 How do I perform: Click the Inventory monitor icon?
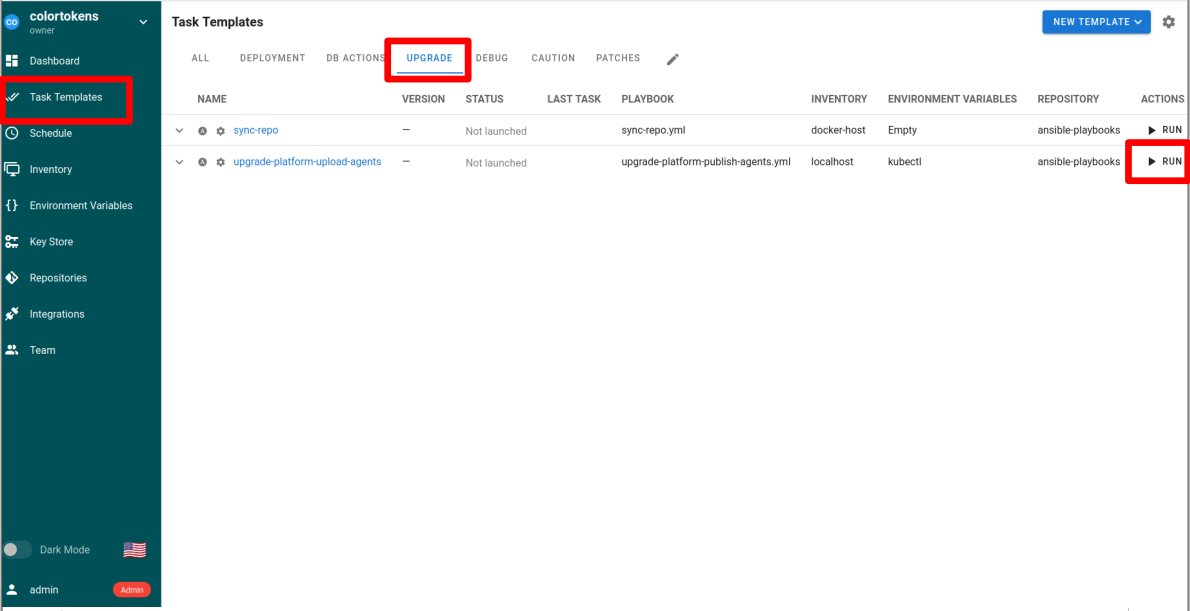pyautogui.click(x=12, y=169)
